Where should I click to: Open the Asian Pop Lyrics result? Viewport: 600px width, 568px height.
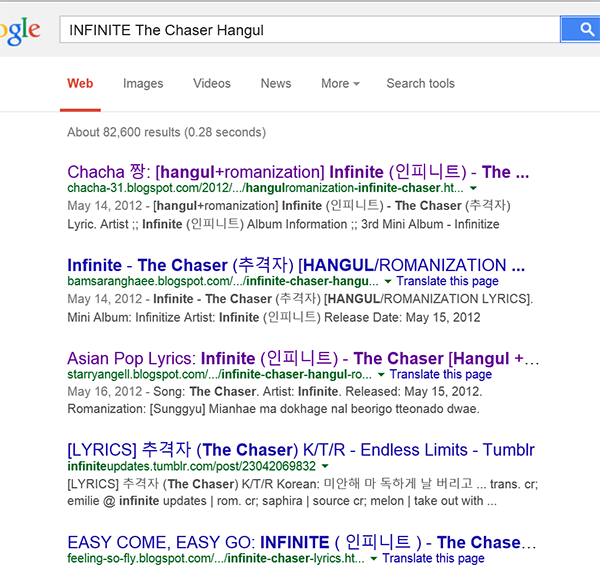pyautogui.click(x=303, y=358)
